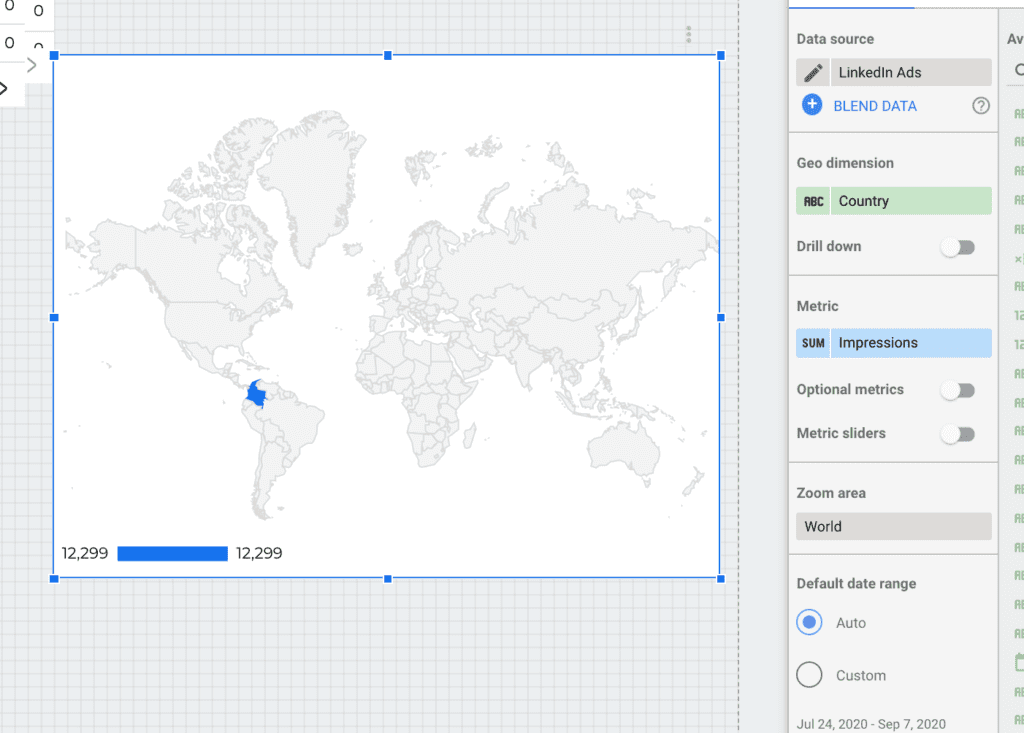
Task: Choose the Custom date range radio button
Action: (809, 675)
